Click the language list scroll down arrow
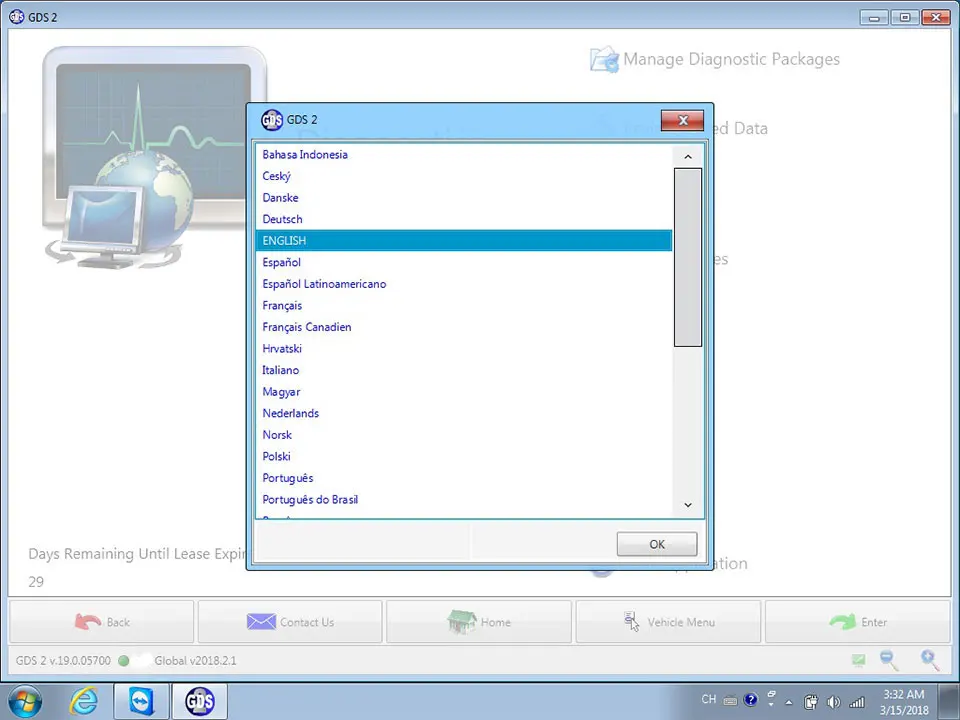The width and height of the screenshot is (960, 720). (688, 505)
